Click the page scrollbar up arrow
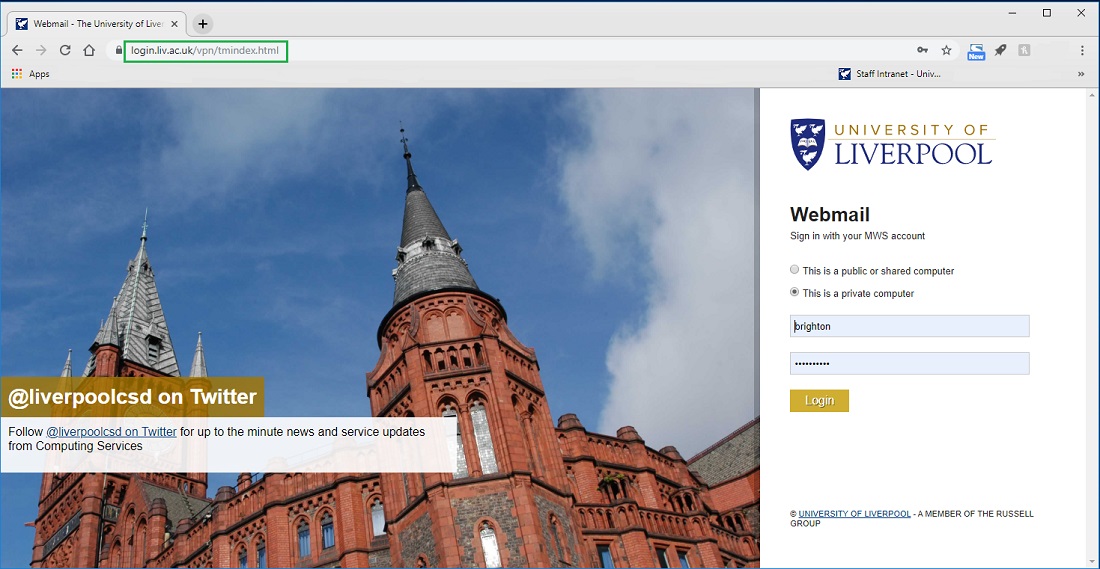 pyautogui.click(x=1093, y=94)
